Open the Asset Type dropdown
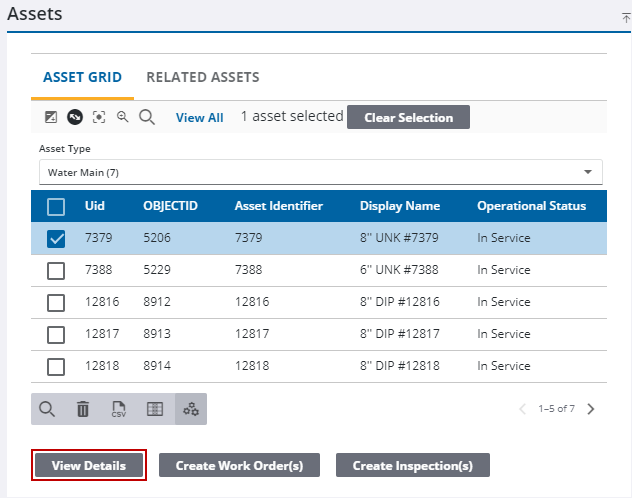Viewport: 632px width, 498px height. (x=320, y=172)
